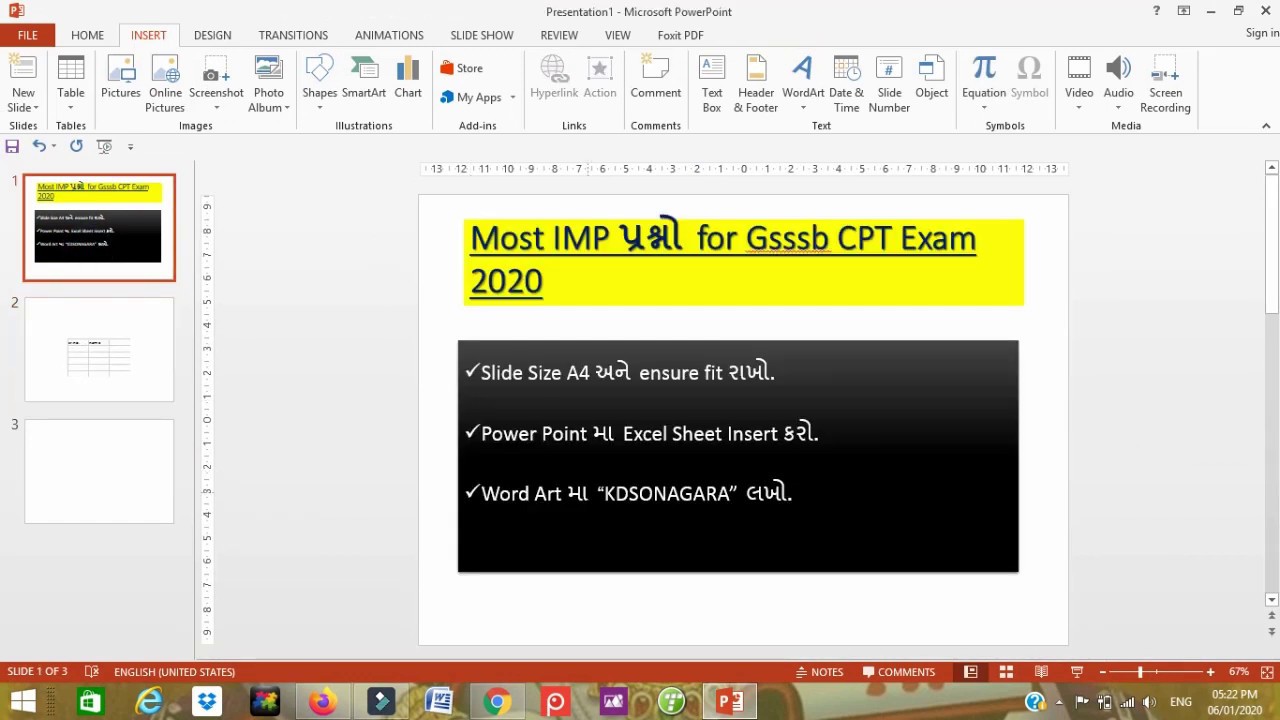
Task: Switch to Slide Sorter view
Action: (x=1006, y=672)
